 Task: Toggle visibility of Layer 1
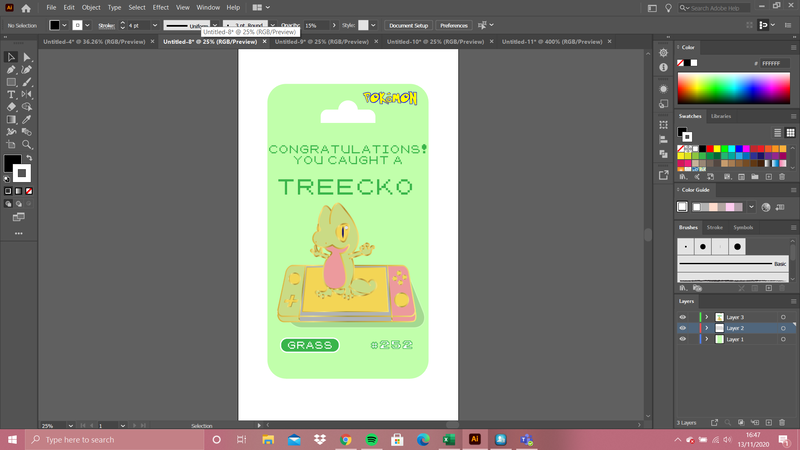pos(683,339)
